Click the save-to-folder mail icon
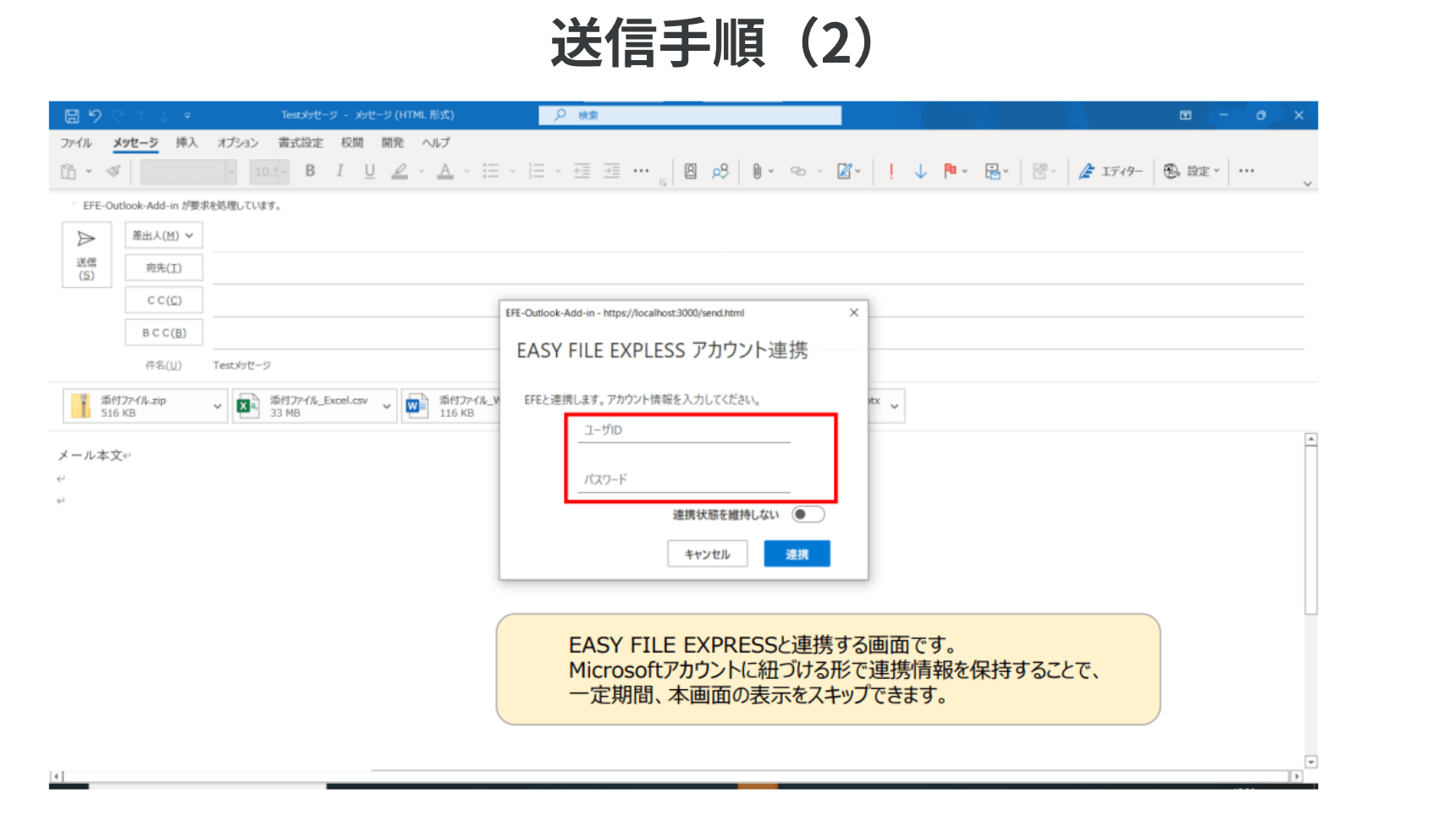The height and width of the screenshot is (822, 1456). [x=993, y=171]
